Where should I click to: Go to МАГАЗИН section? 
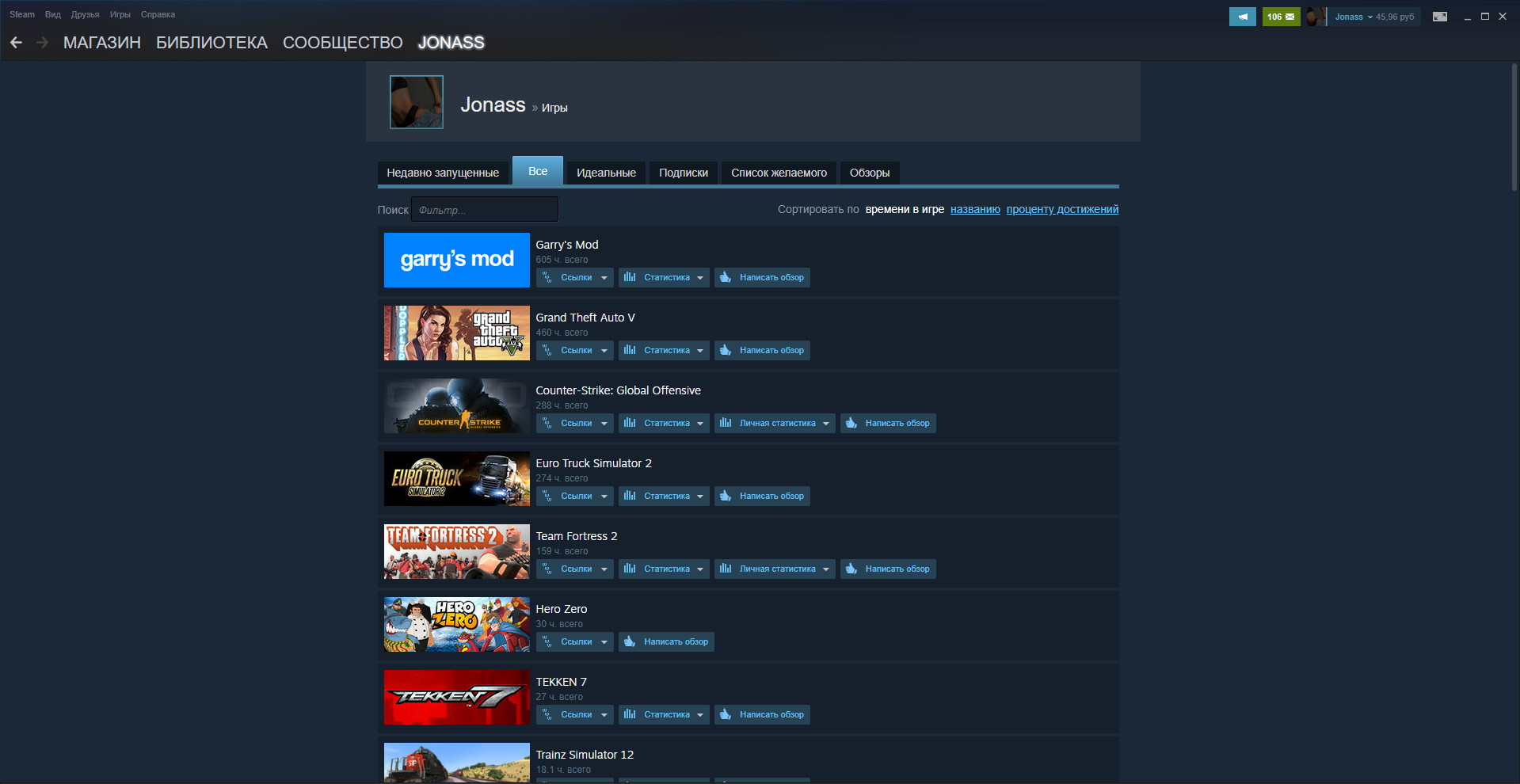102,43
